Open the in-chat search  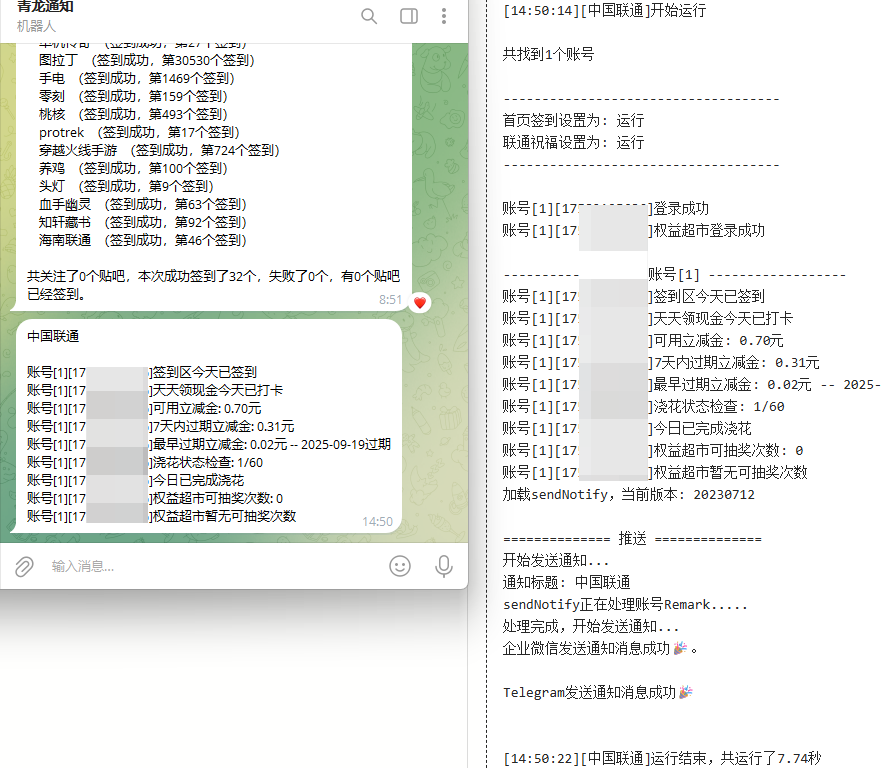click(369, 16)
